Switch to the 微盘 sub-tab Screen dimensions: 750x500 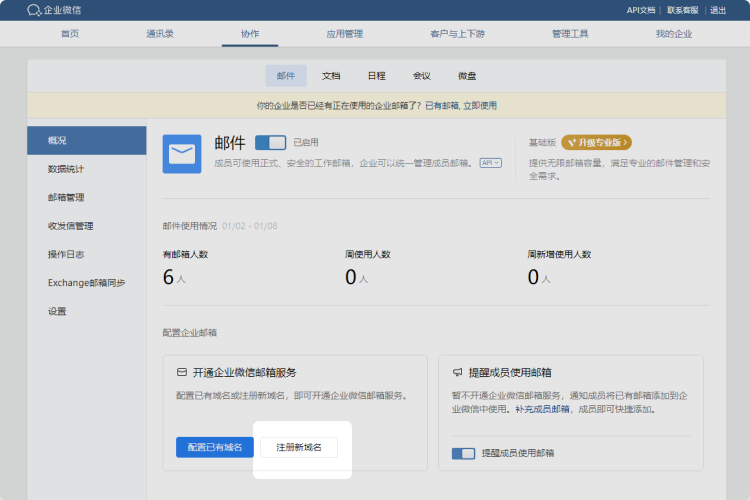[x=467, y=76]
